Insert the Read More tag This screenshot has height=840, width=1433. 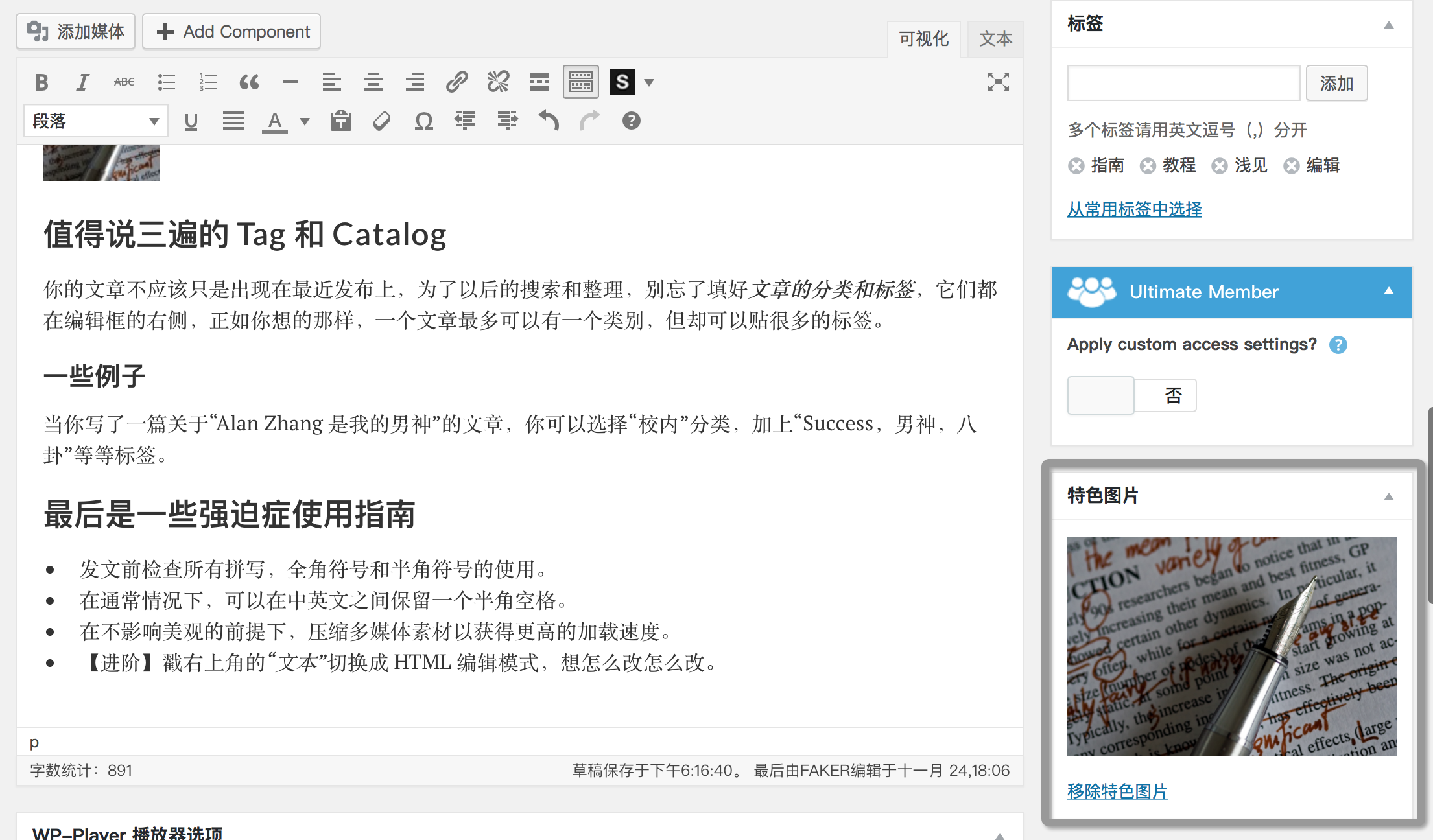(x=539, y=82)
